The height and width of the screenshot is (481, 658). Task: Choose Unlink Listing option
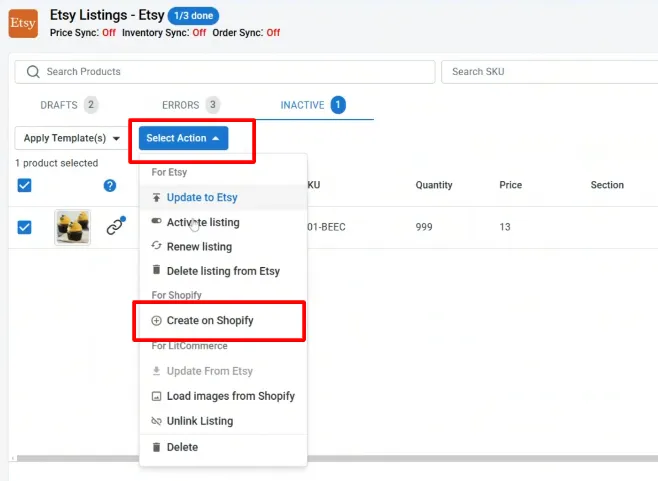tap(223, 421)
